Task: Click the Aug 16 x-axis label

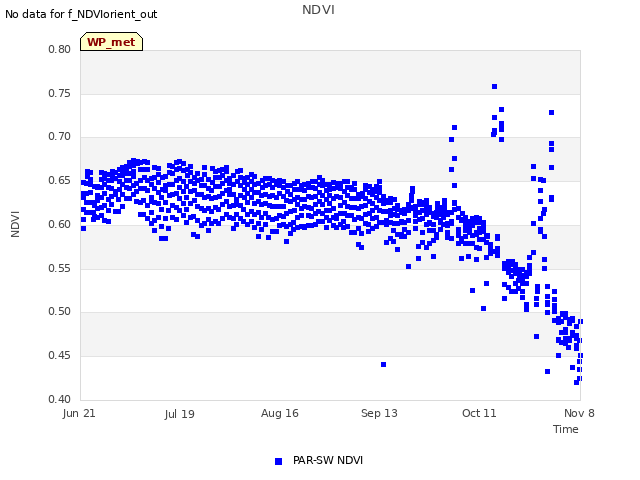Action: click(280, 413)
